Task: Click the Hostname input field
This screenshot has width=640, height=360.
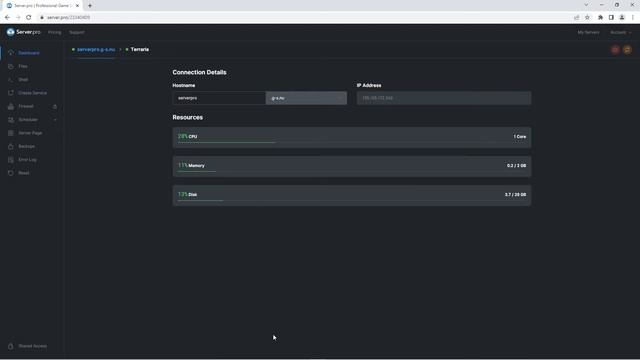Action: [x=219, y=98]
